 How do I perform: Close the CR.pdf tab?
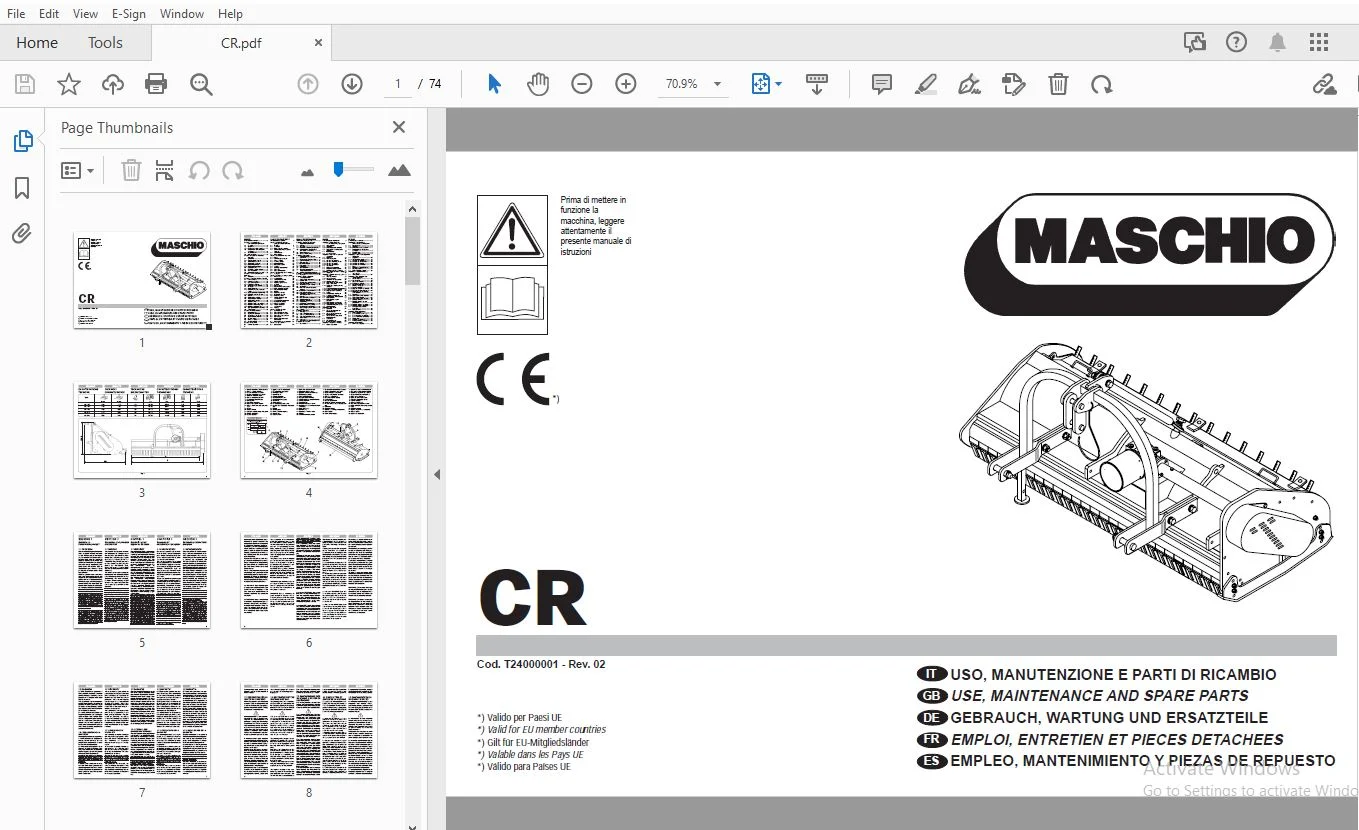pyautogui.click(x=318, y=43)
